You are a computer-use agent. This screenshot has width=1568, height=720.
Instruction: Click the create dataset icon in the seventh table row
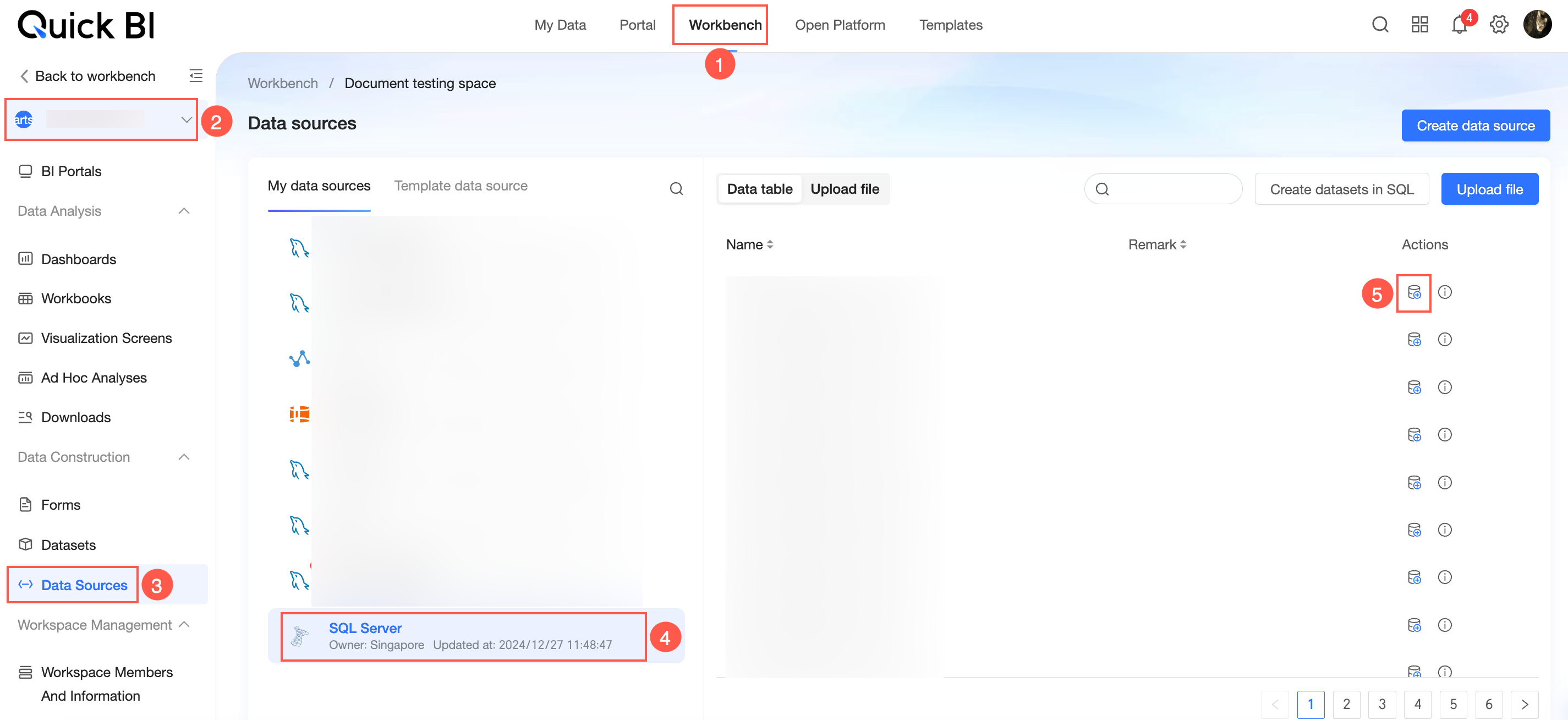tap(1414, 577)
